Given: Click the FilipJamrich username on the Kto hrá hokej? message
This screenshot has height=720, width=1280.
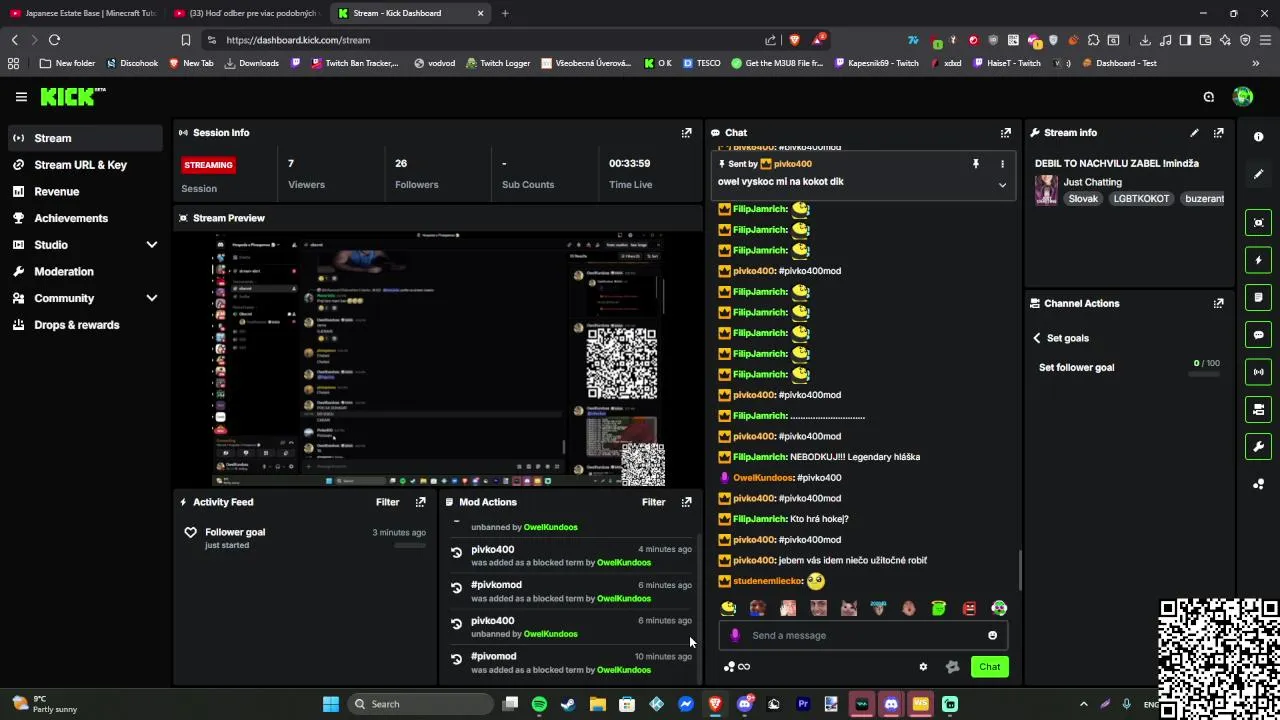Looking at the screenshot, I should (759, 519).
